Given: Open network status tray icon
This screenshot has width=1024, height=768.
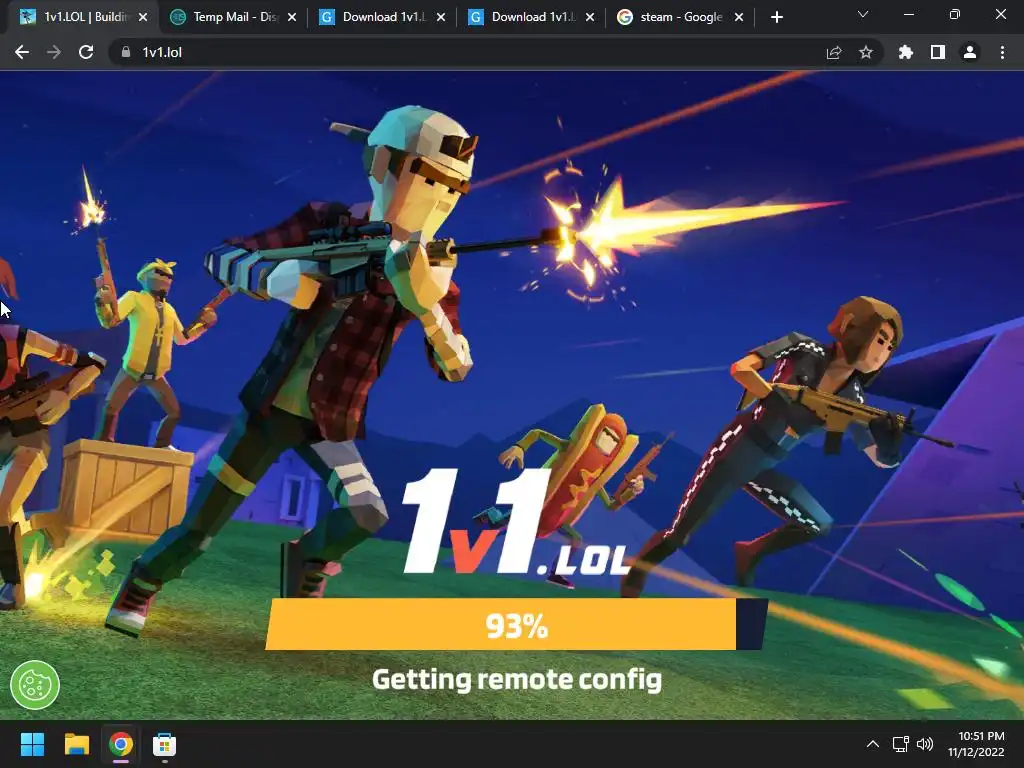Looking at the screenshot, I should click(901, 744).
